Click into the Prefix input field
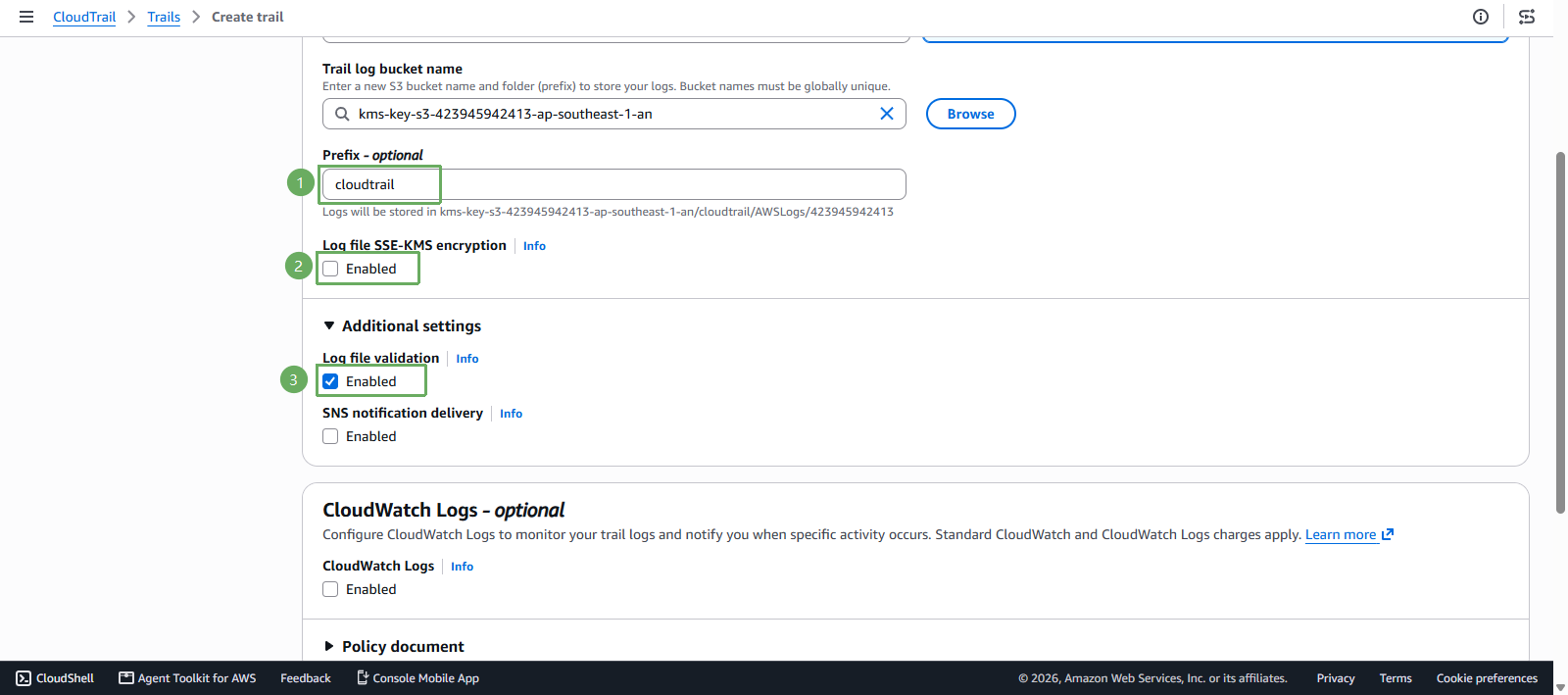Image resolution: width=1568 pixels, height=695 pixels. (x=614, y=184)
